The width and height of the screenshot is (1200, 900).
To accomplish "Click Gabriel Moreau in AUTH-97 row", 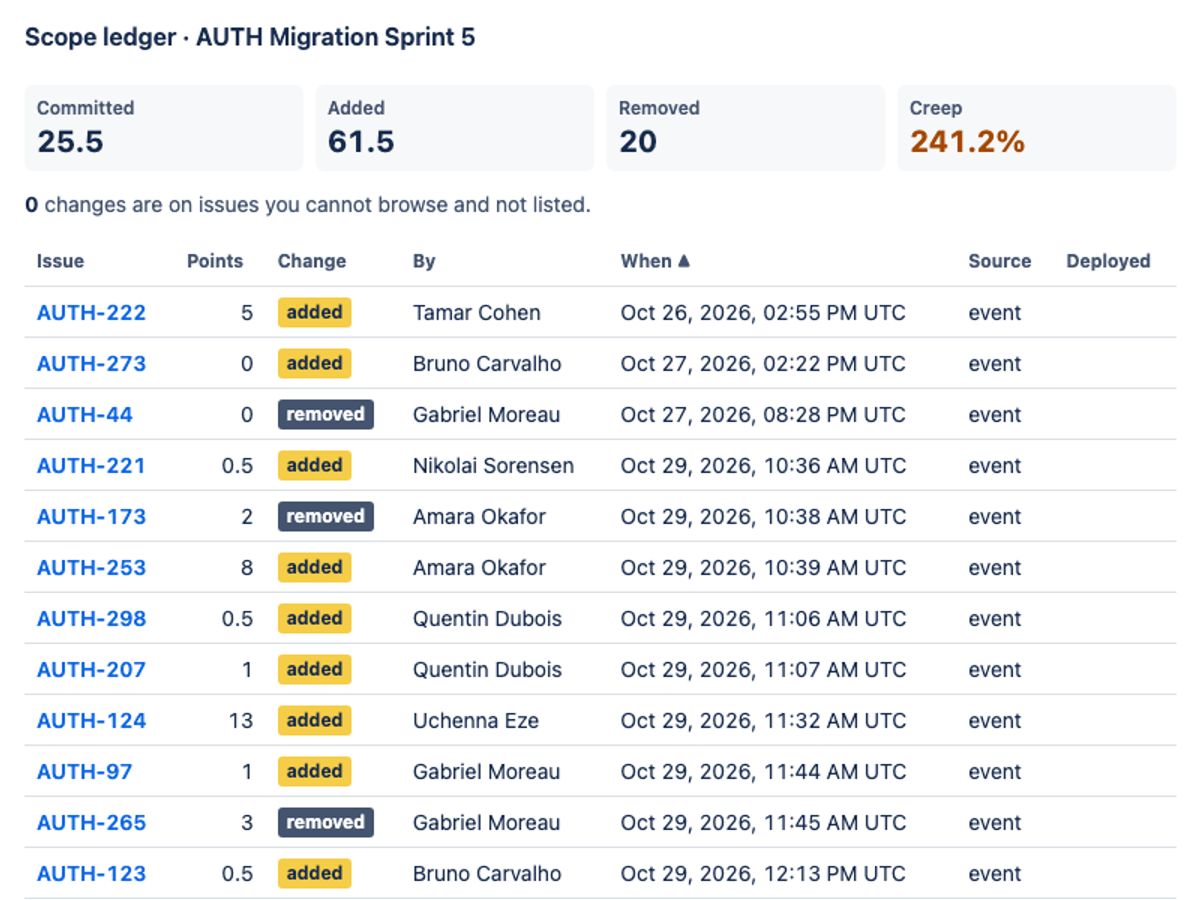I will pos(486,772).
